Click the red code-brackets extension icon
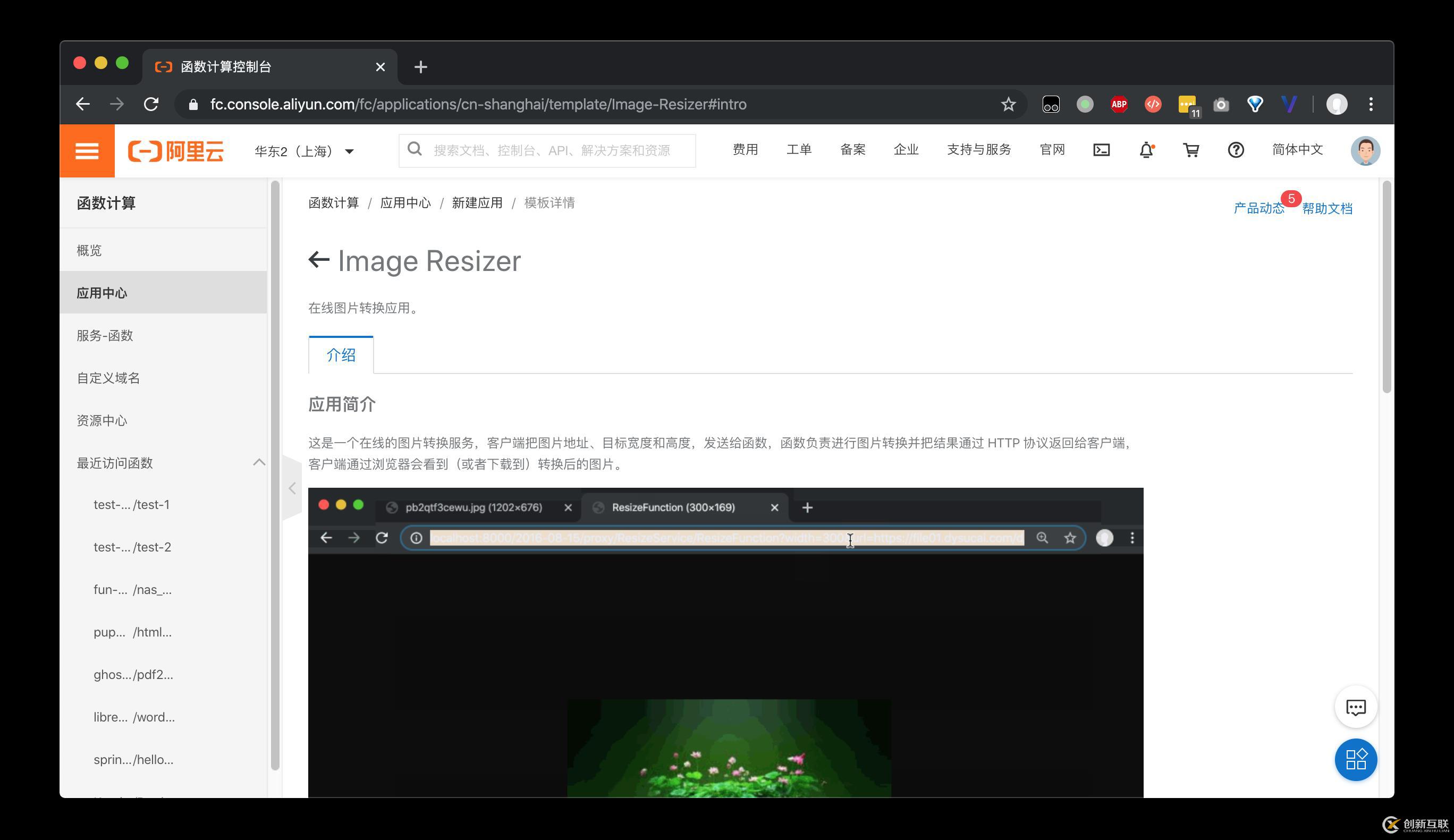Screen dimensions: 1454x840 pos(1153,105)
